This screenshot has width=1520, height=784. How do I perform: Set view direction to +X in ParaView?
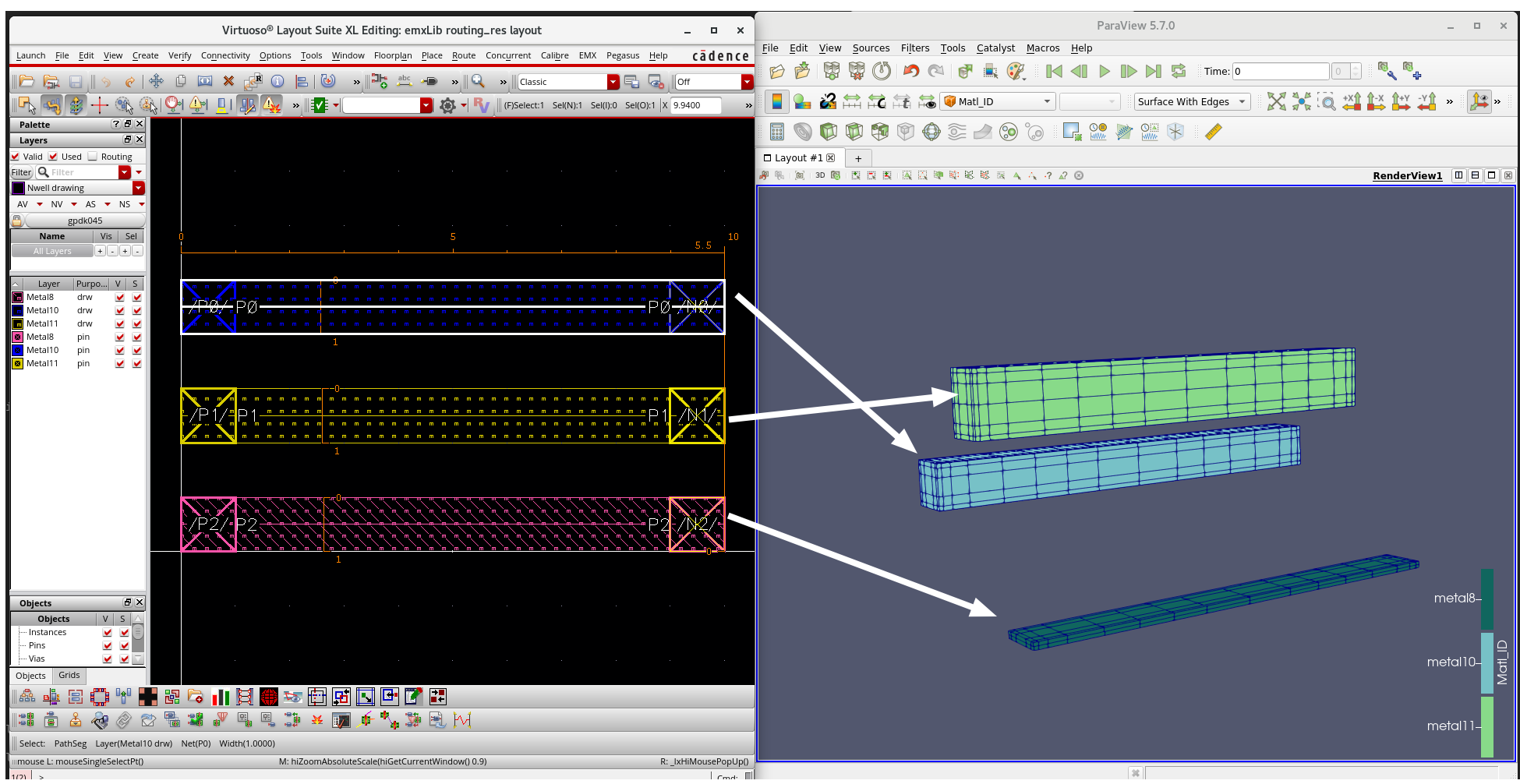point(1352,101)
